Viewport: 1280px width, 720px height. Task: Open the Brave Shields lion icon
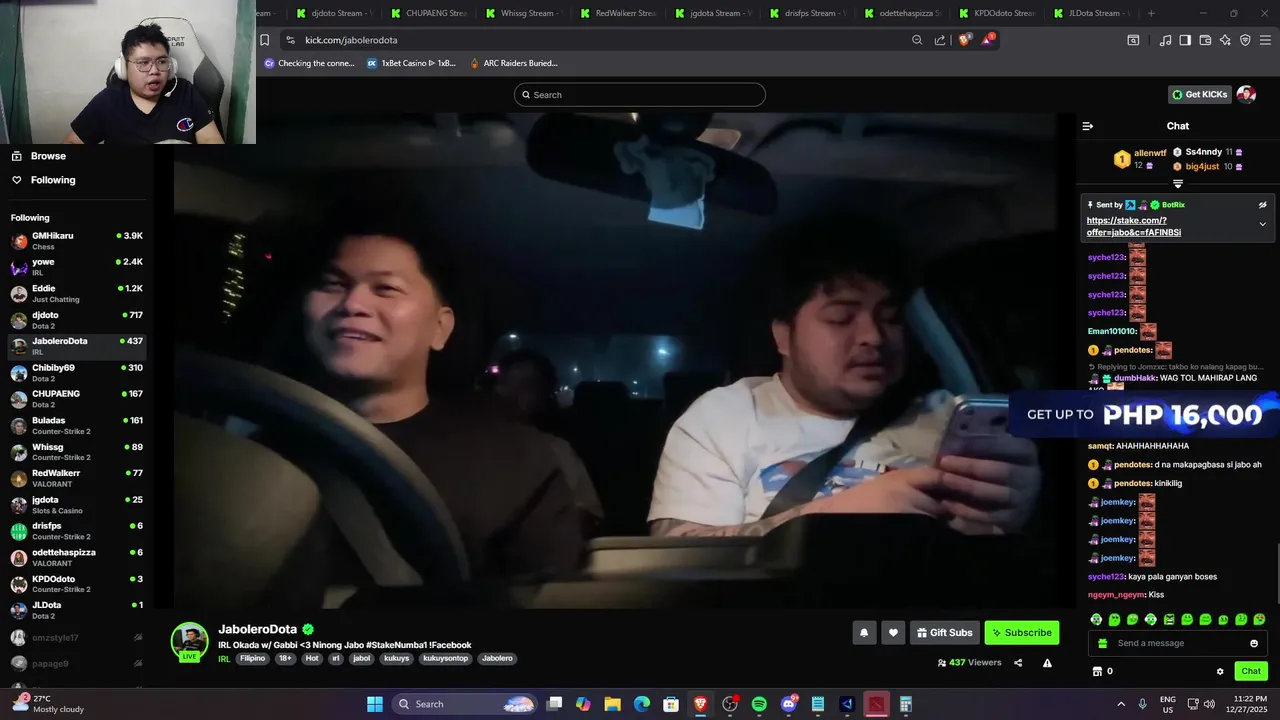click(965, 40)
